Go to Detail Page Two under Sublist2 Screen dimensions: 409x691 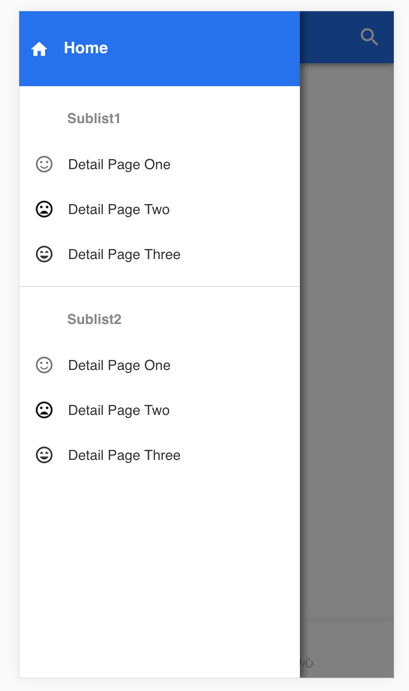click(x=160, y=410)
